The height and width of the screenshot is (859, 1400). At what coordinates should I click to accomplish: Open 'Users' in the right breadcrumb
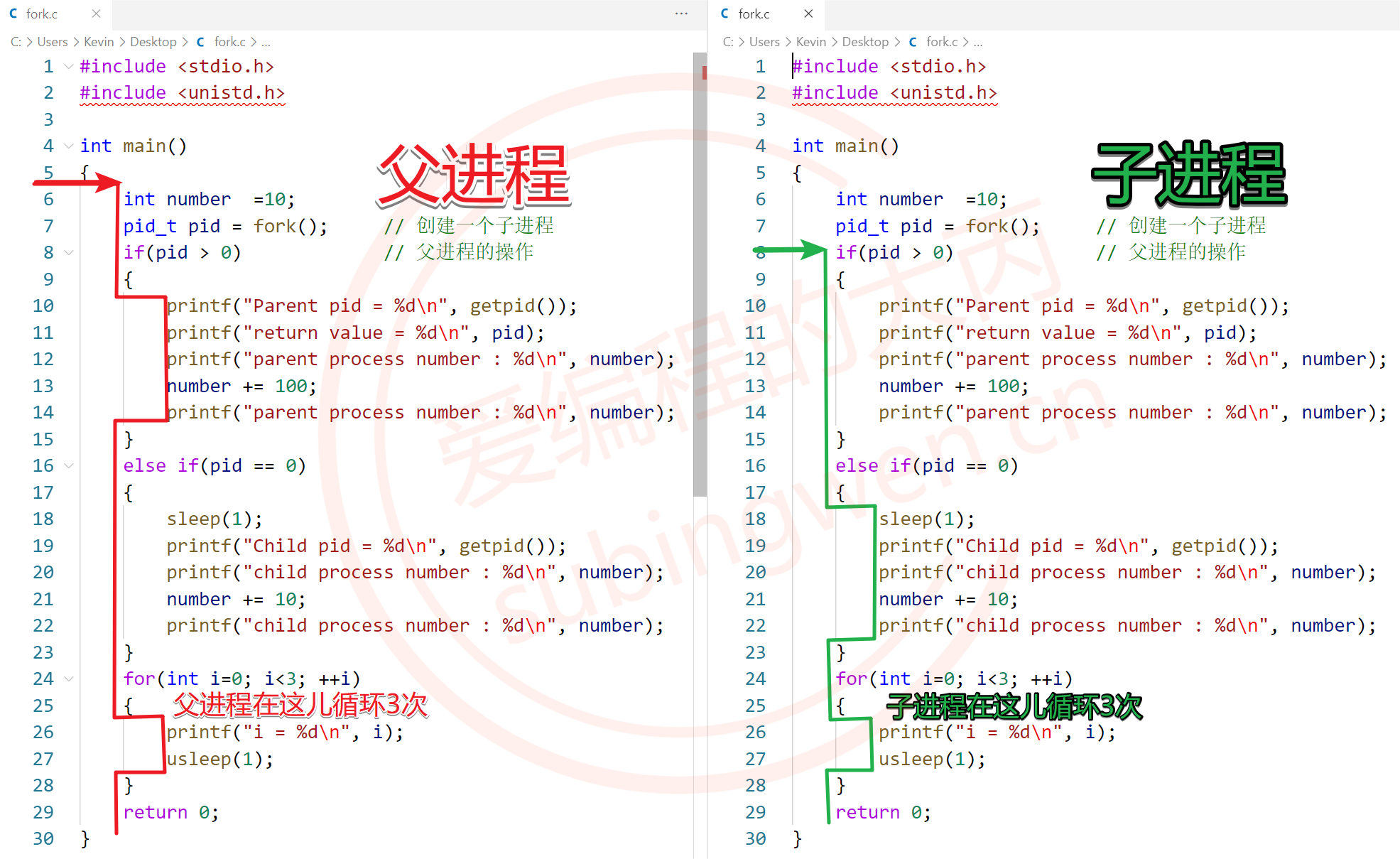(x=764, y=42)
